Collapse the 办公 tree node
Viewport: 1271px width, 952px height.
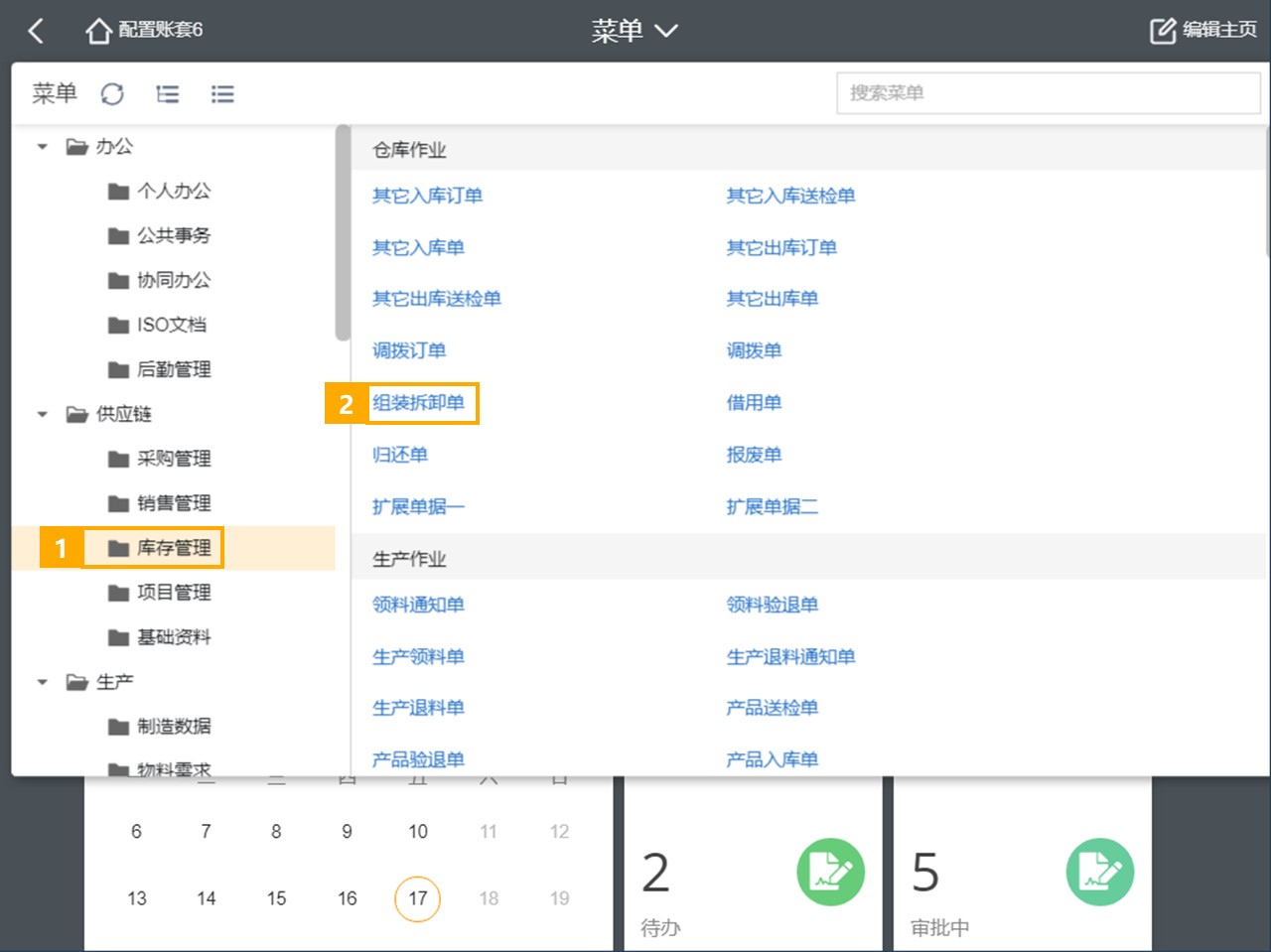43,147
